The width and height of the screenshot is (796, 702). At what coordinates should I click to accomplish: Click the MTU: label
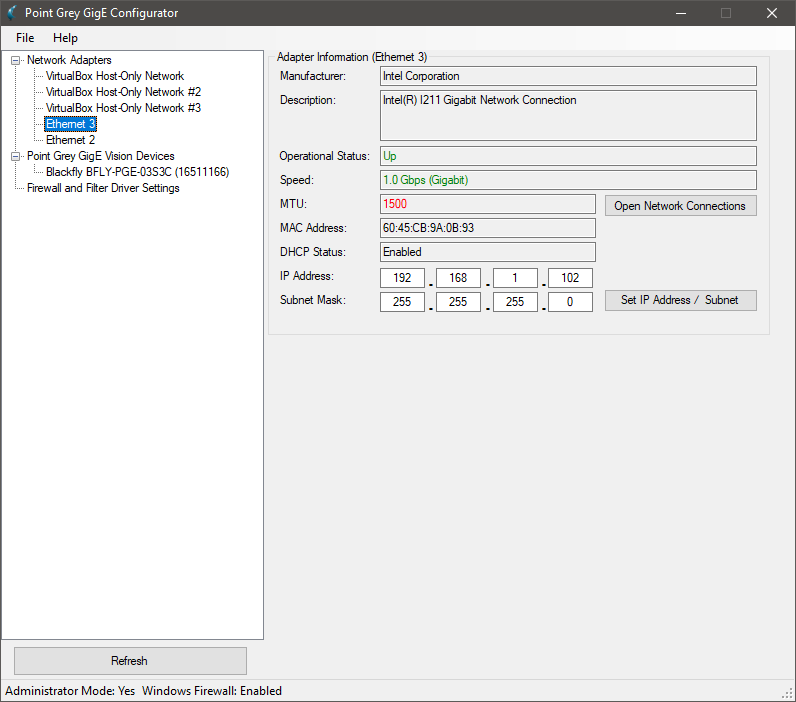click(x=293, y=204)
